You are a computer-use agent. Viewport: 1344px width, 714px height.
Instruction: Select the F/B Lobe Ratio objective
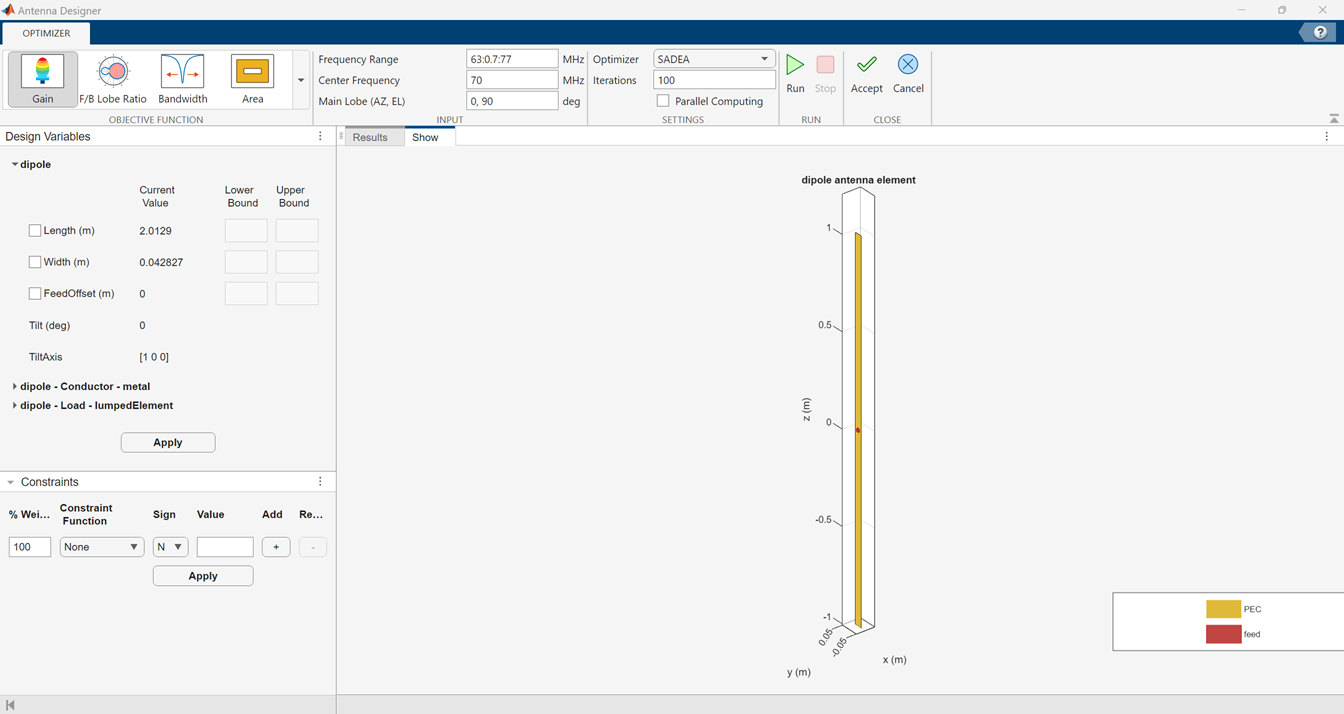tap(113, 78)
